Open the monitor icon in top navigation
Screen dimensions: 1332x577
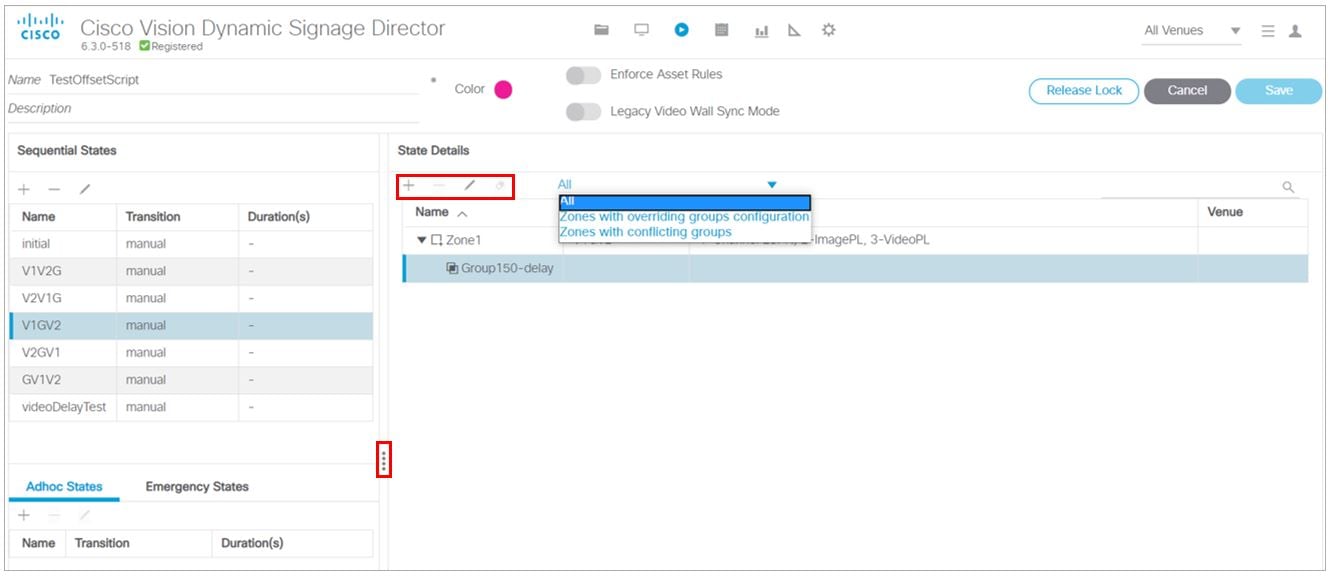tap(641, 30)
